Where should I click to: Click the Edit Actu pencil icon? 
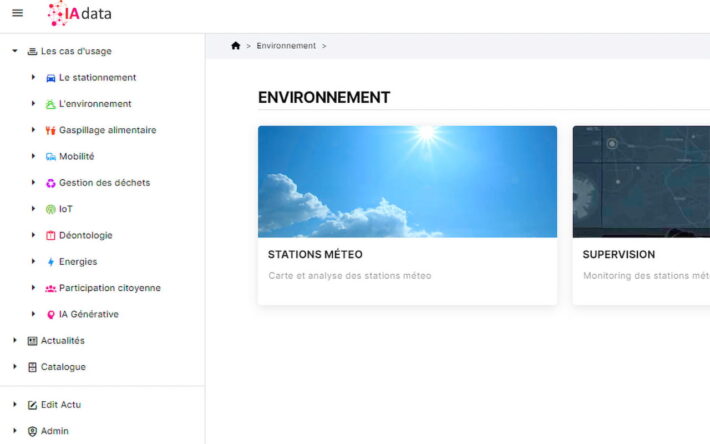click(x=32, y=405)
